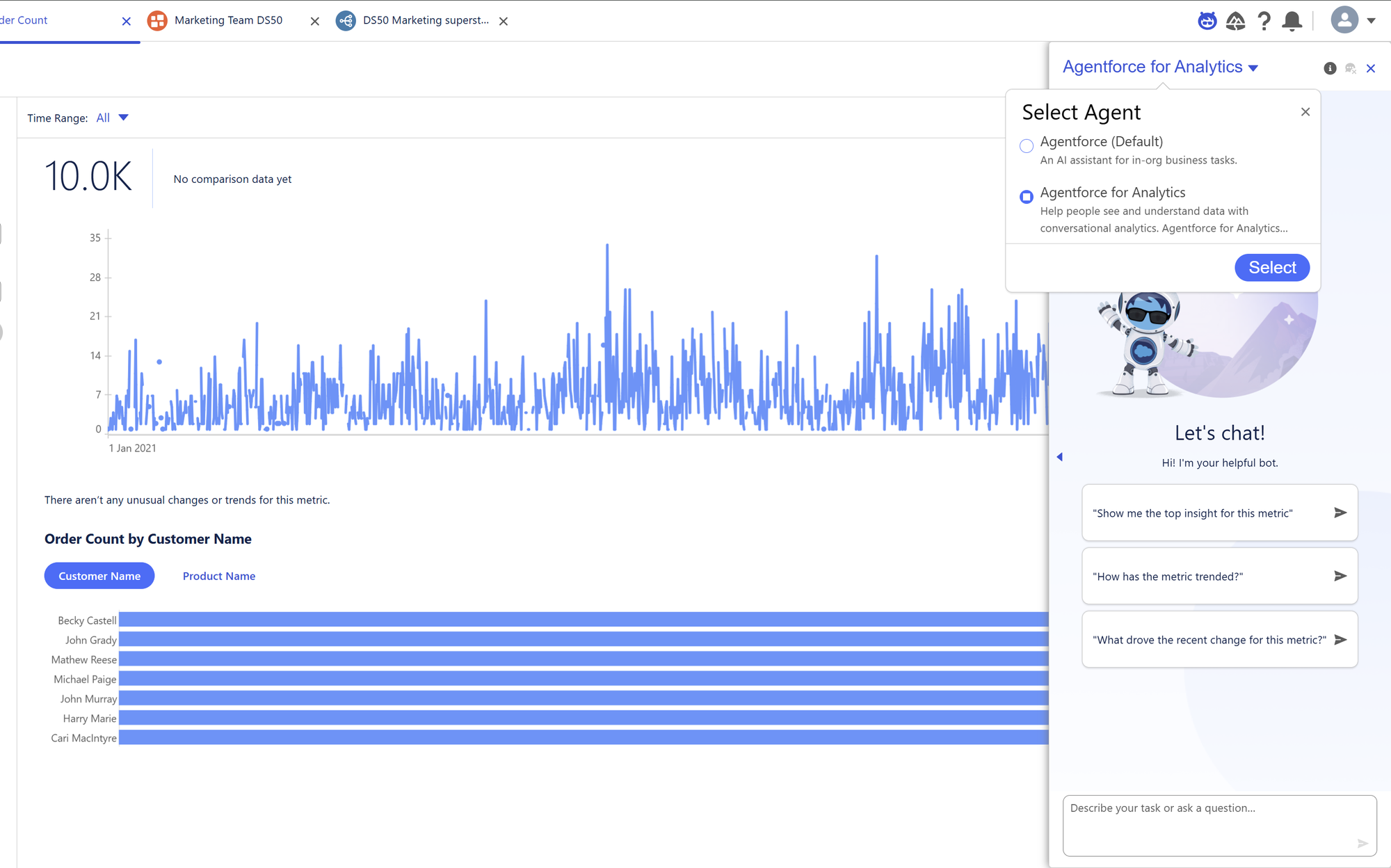Close the Agentforce panel
Image resolution: width=1391 pixels, height=868 pixels.
click(x=1371, y=68)
